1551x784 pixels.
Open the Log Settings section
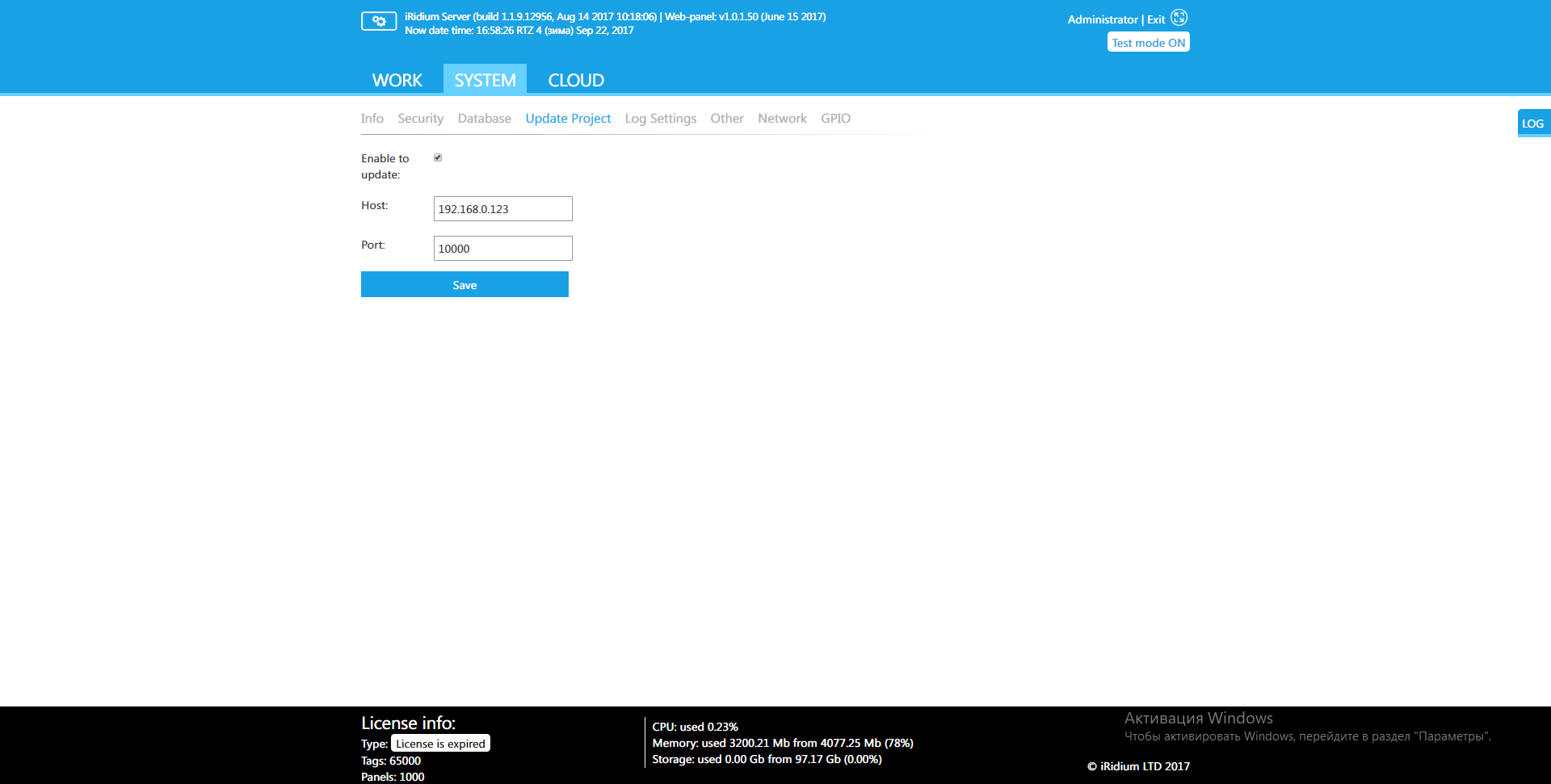click(x=660, y=118)
